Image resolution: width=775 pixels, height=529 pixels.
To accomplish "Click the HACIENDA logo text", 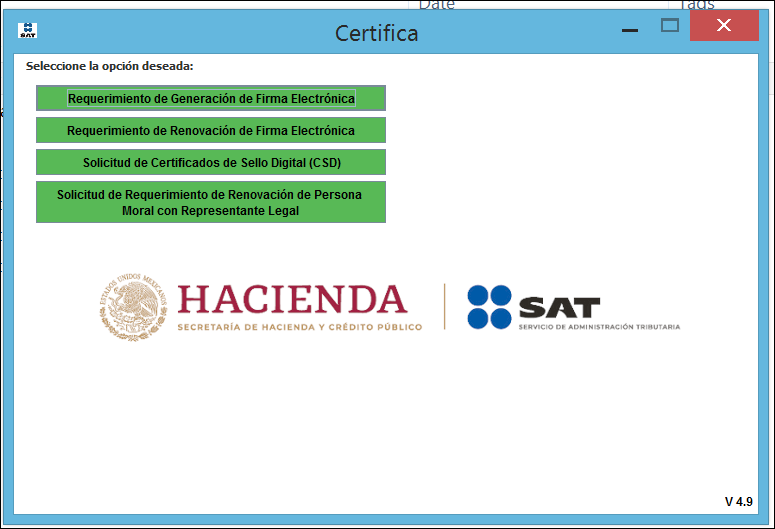I will [x=292, y=300].
